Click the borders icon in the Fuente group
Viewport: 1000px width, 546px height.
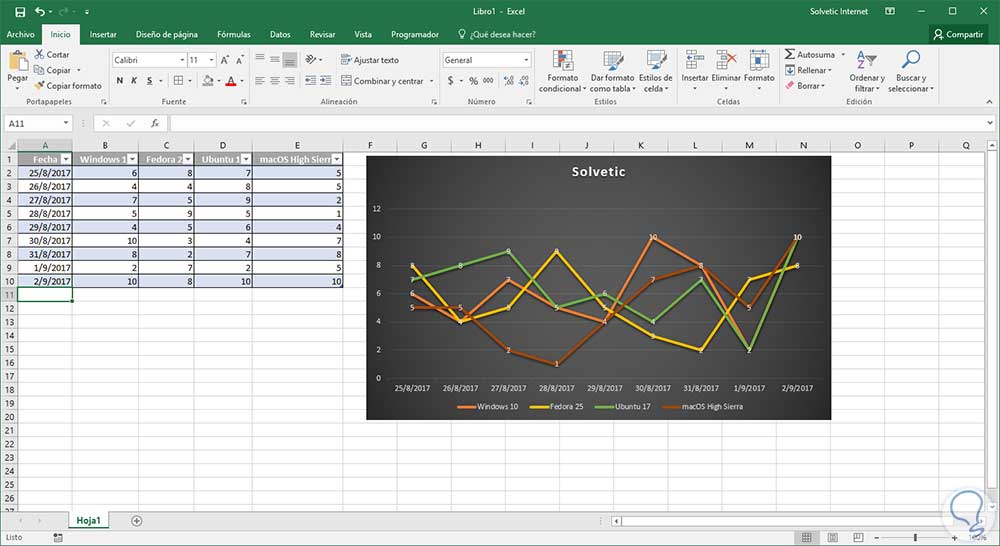click(179, 80)
